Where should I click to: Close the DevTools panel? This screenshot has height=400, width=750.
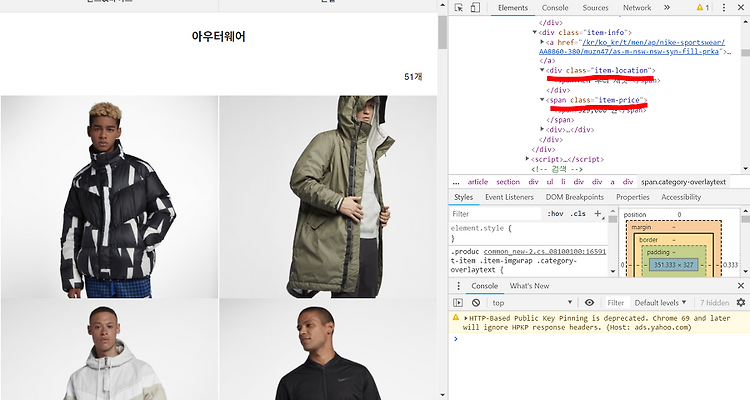[740, 8]
